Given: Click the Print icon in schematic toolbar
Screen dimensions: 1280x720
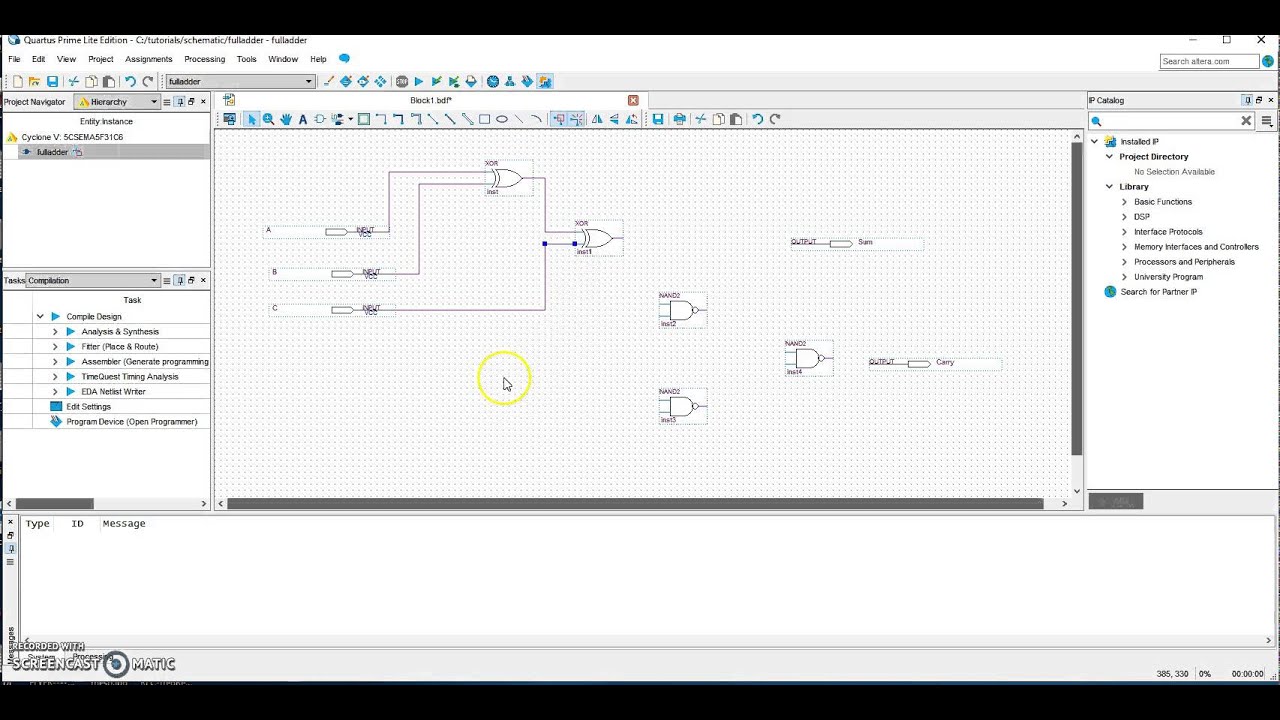Looking at the screenshot, I should click(679, 119).
